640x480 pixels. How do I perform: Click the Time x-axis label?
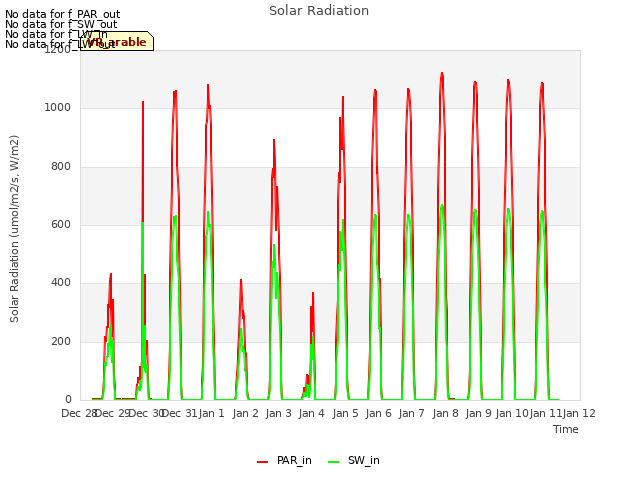tap(566, 429)
